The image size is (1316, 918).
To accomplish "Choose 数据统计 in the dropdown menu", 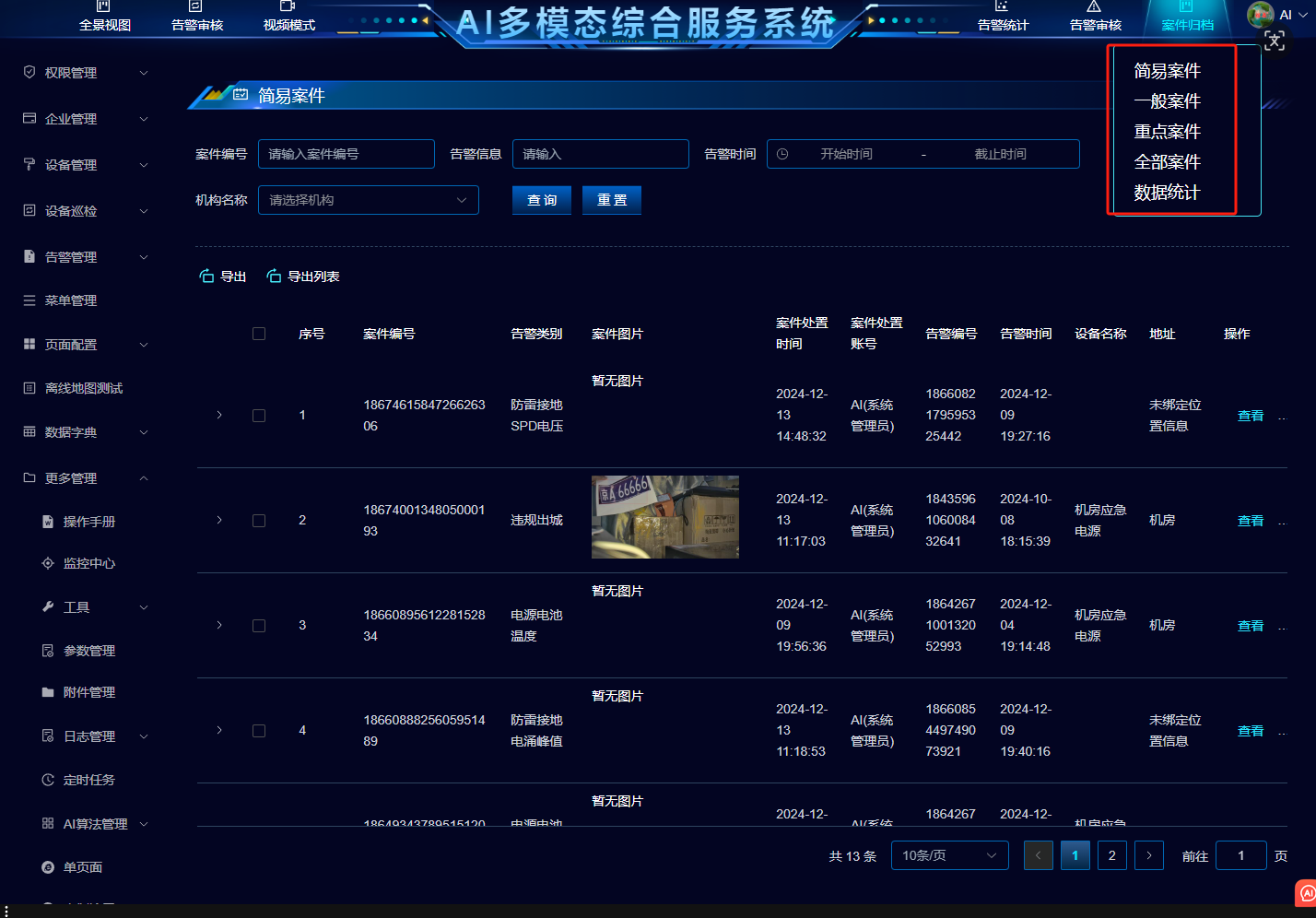I will [1167, 193].
